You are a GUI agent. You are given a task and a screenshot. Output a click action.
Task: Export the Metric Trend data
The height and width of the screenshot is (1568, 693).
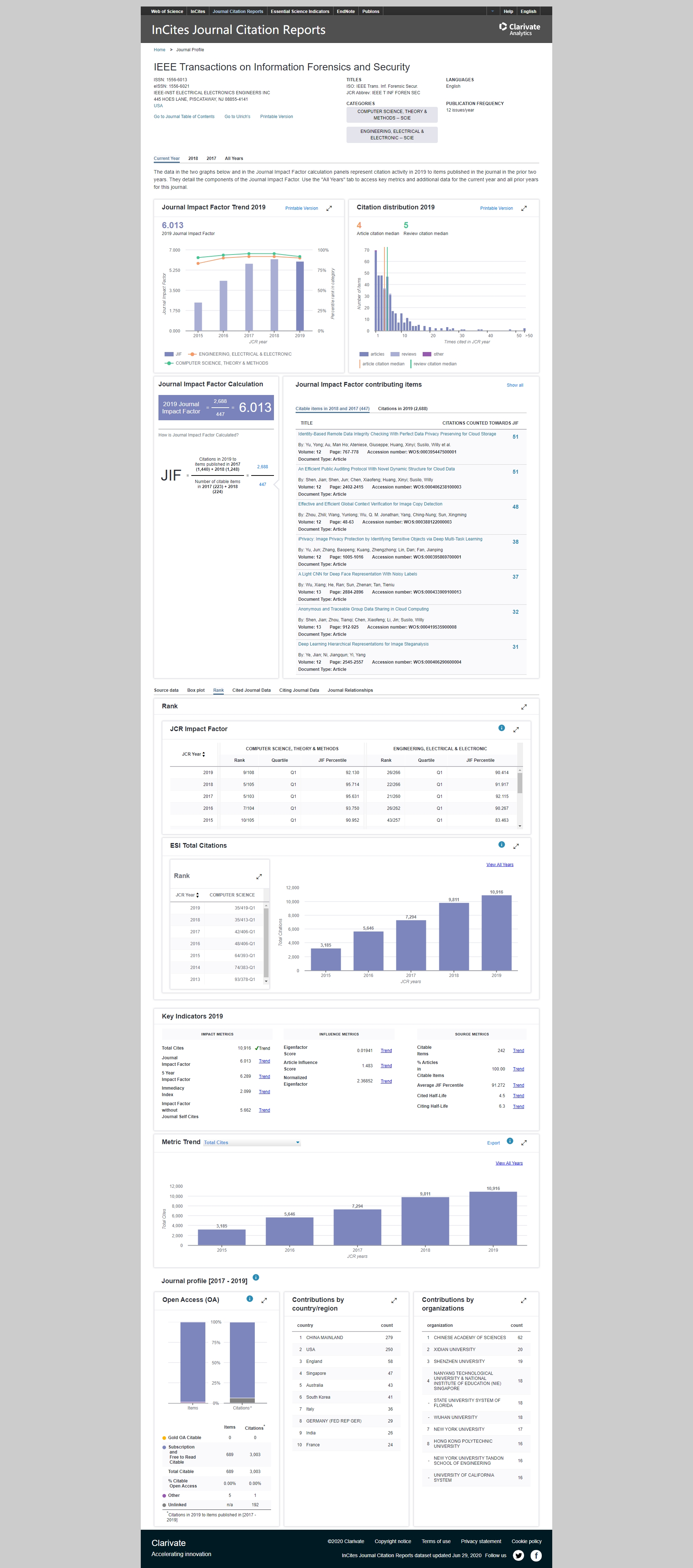(x=493, y=1143)
